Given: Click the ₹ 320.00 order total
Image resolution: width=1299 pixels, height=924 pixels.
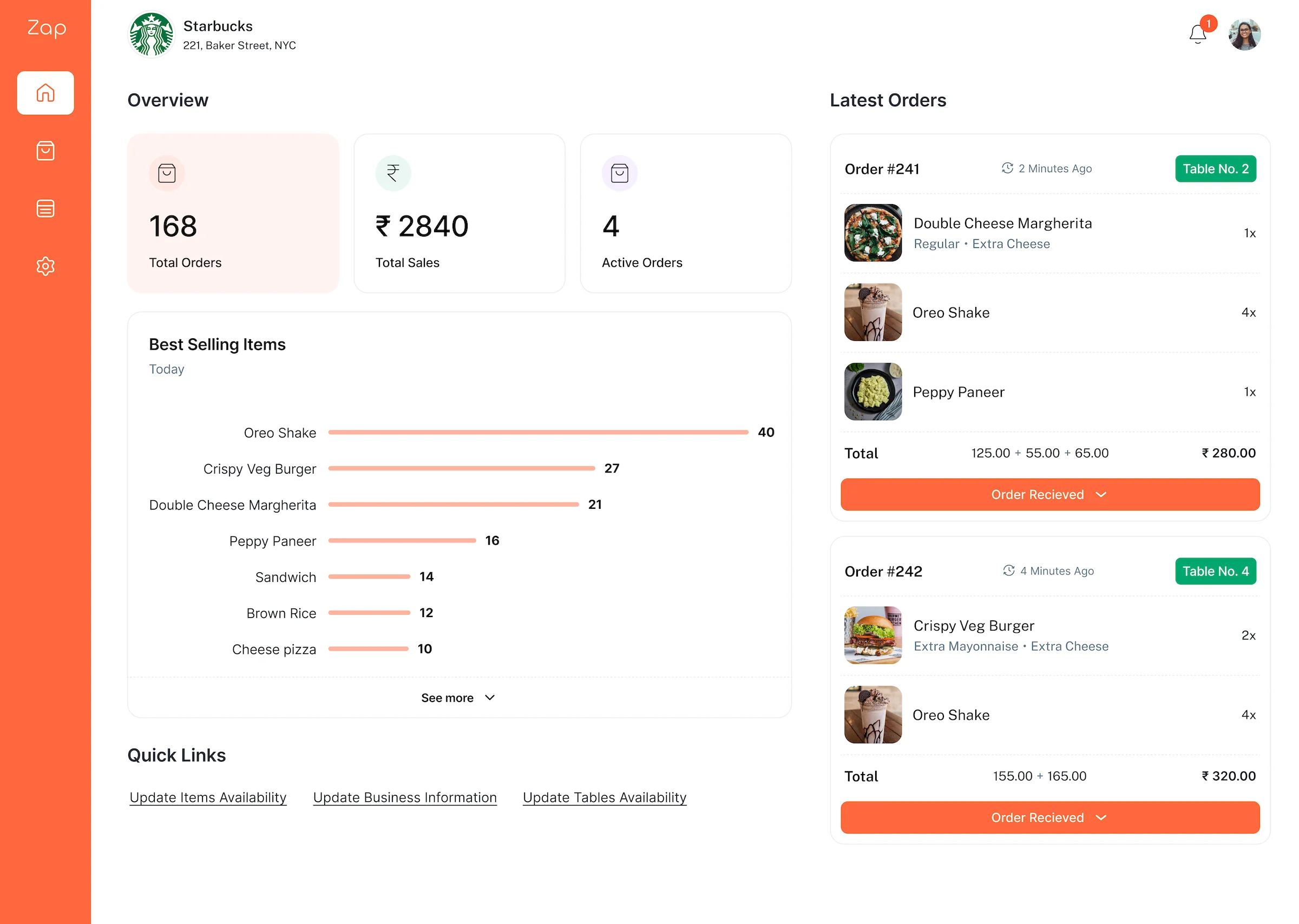Looking at the screenshot, I should pos(1229,776).
